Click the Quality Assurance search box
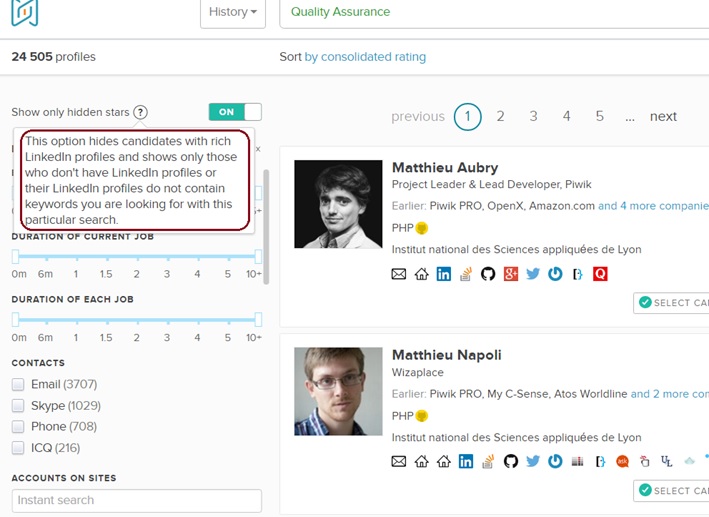 click(494, 12)
